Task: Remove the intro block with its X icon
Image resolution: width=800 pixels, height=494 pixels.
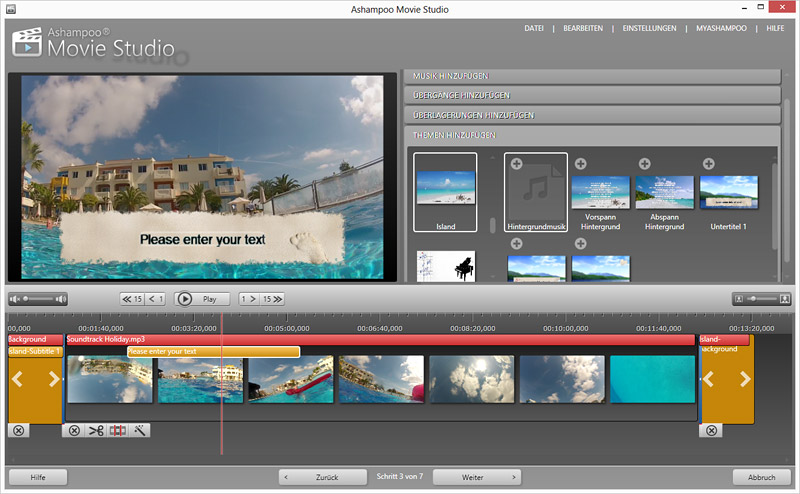Action: coord(19,430)
